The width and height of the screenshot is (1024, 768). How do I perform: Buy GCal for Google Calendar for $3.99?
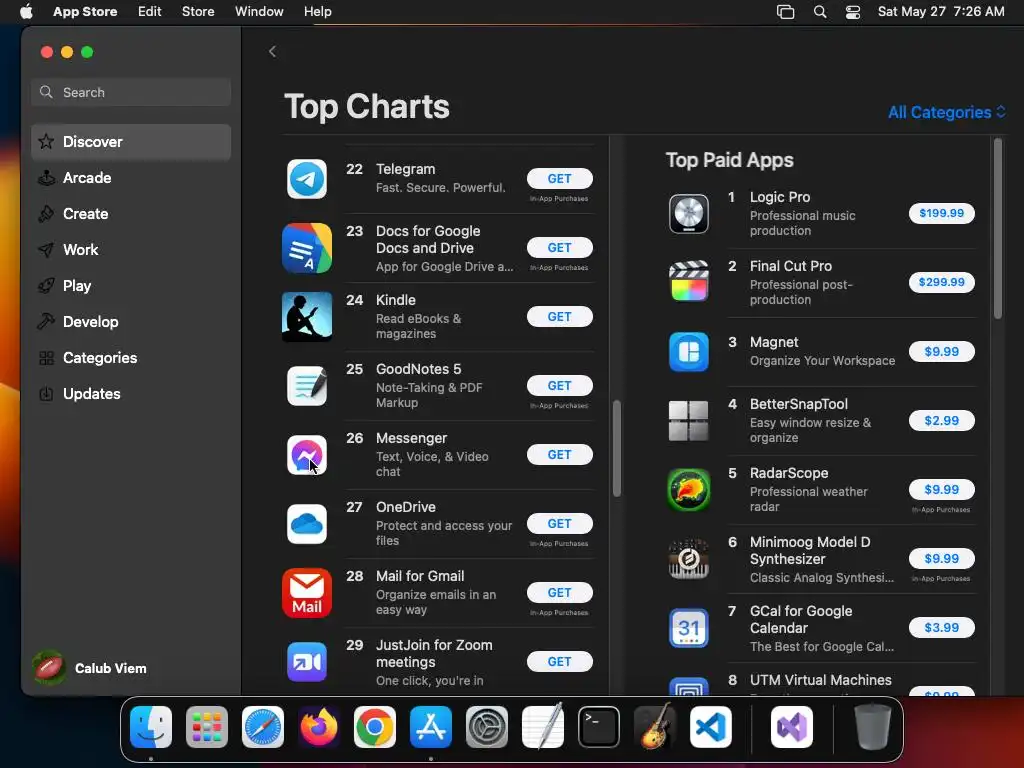941,628
